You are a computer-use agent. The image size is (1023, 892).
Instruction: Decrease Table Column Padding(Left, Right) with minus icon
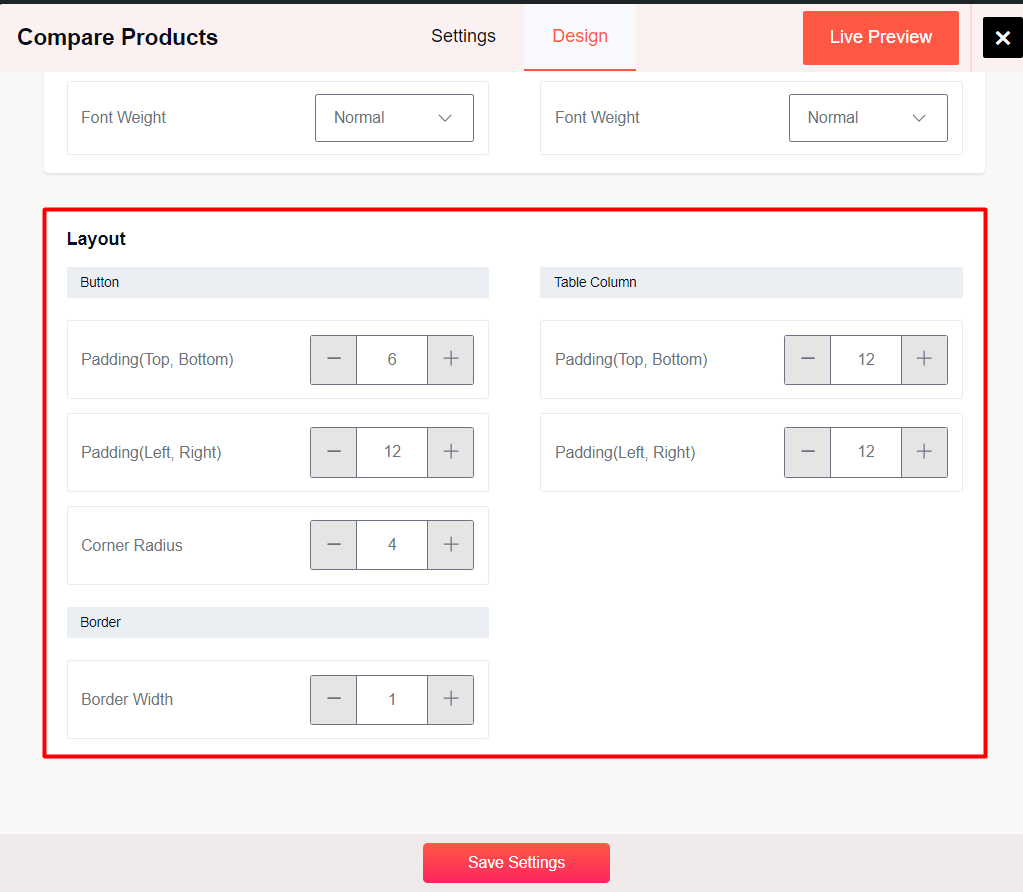tap(807, 452)
